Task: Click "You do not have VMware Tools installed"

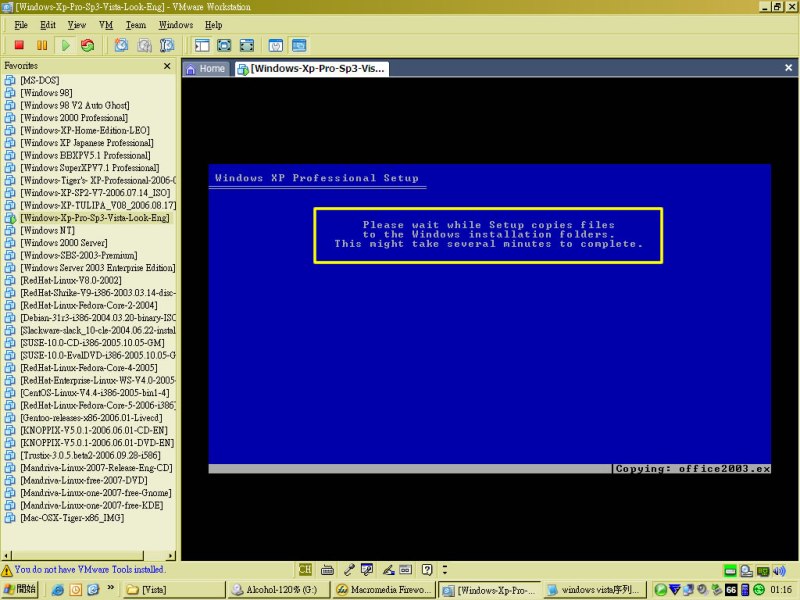Action: coord(90,569)
